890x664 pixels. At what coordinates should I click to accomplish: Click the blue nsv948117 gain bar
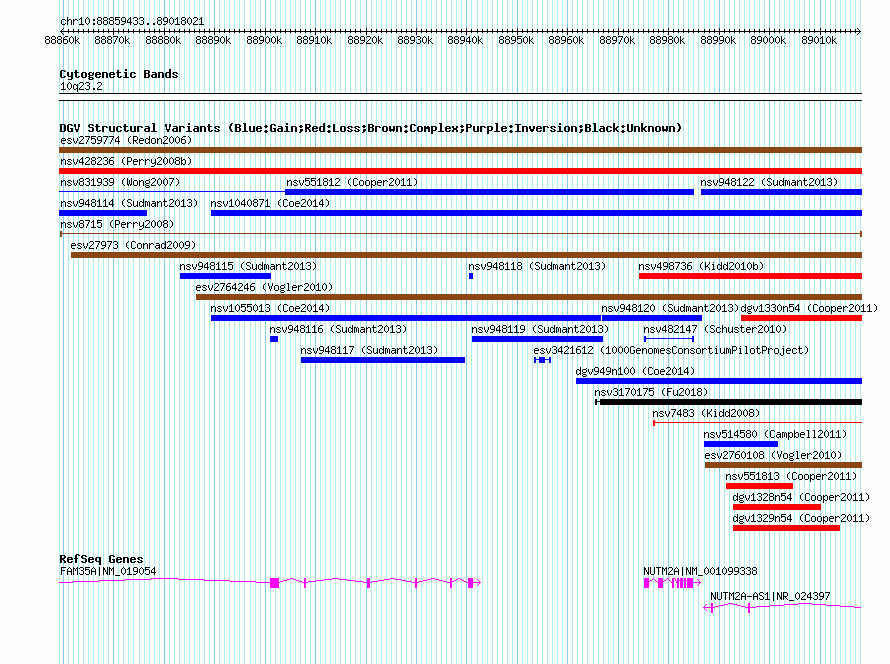pos(383,360)
